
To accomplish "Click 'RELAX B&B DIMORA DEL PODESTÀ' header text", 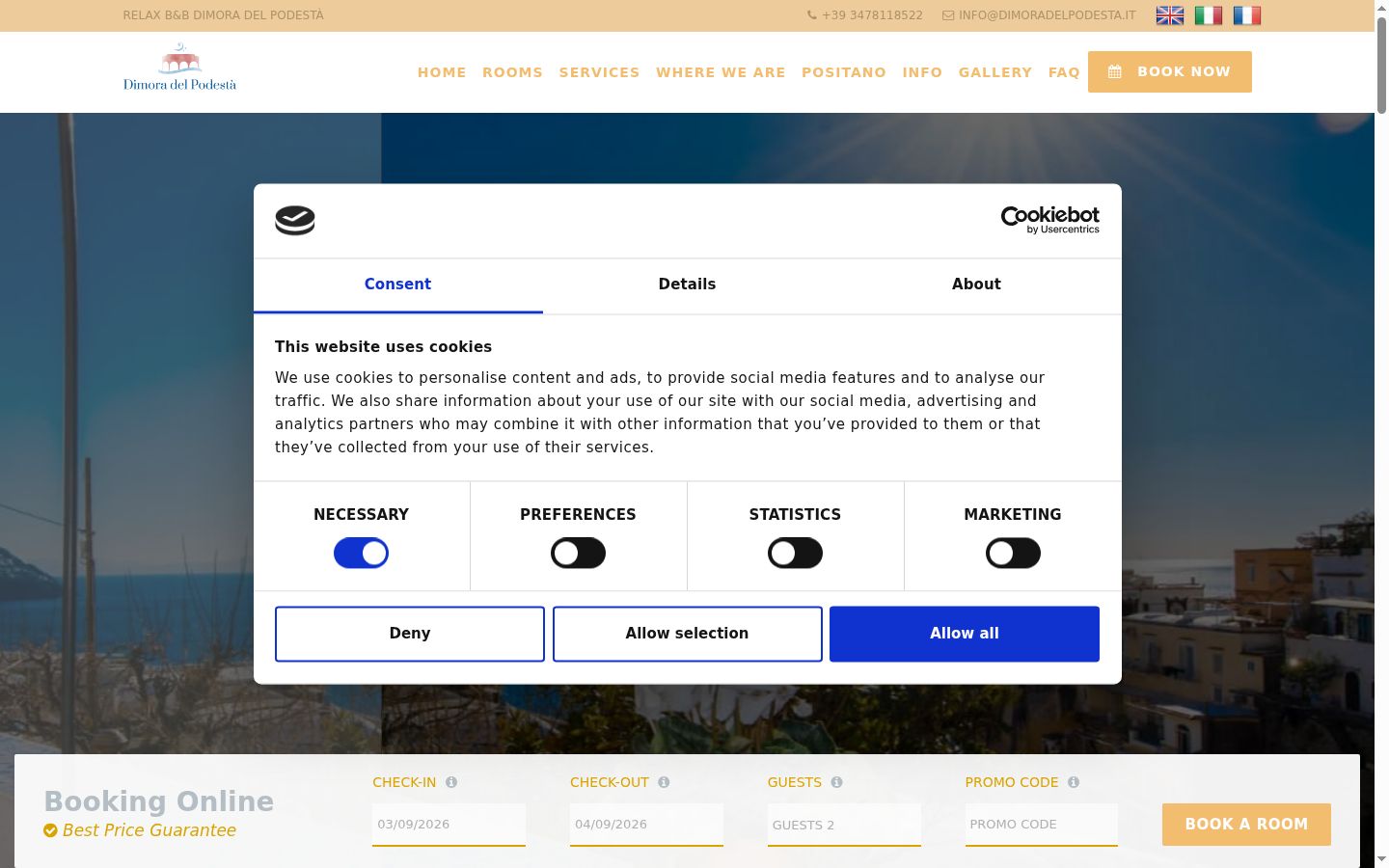I will 223,15.
